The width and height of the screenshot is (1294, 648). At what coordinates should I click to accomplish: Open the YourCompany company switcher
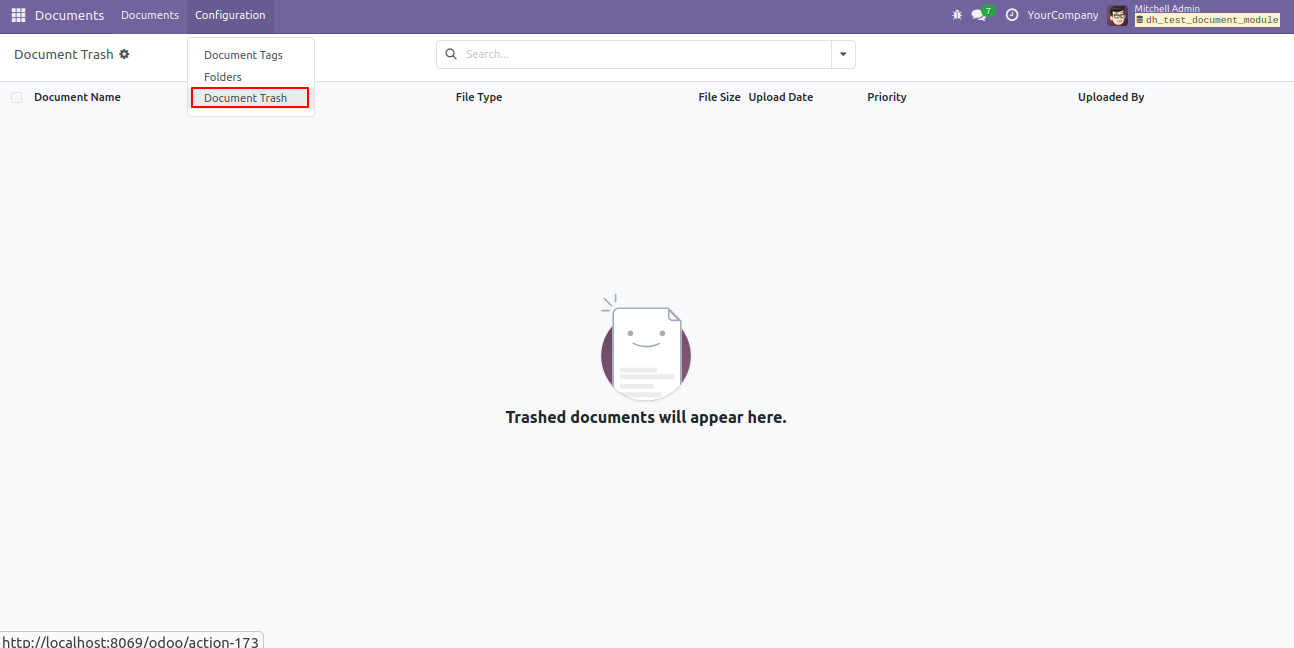tap(1062, 15)
